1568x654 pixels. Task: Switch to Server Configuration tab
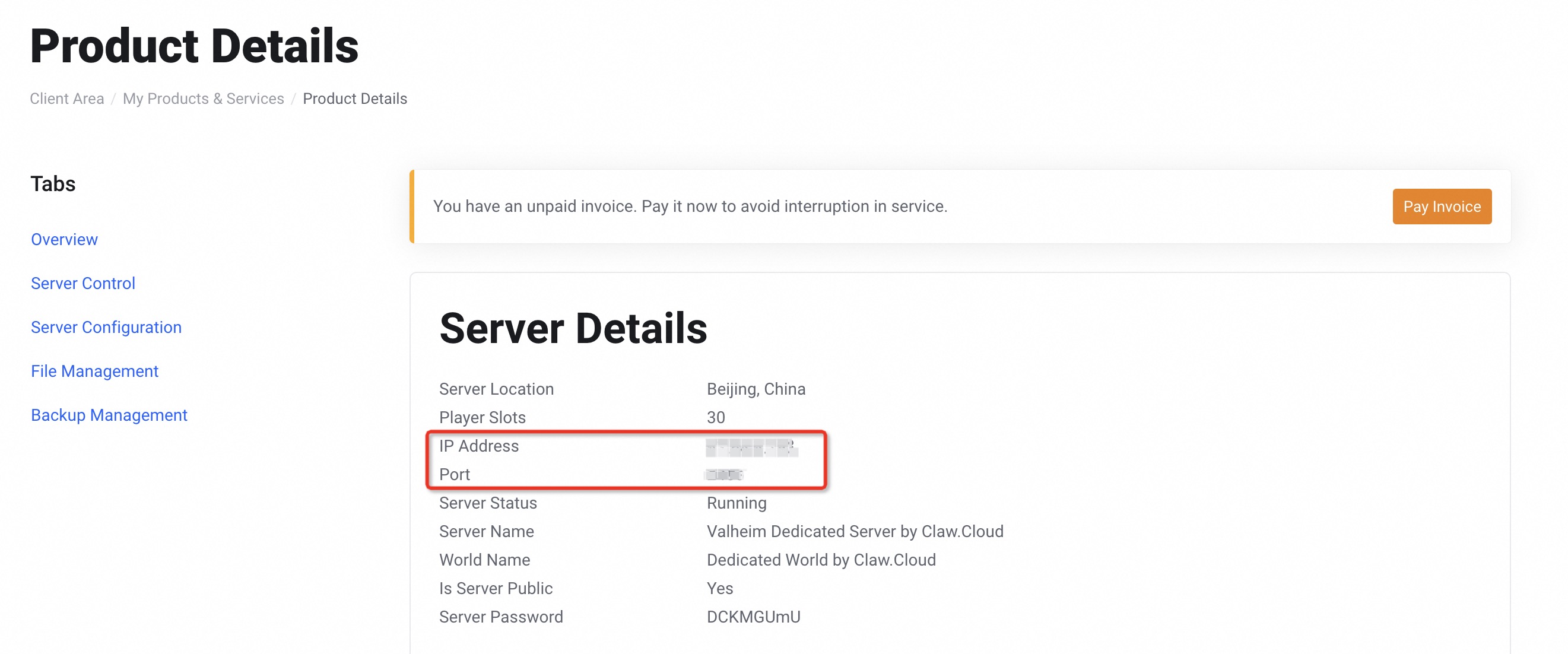tap(106, 327)
